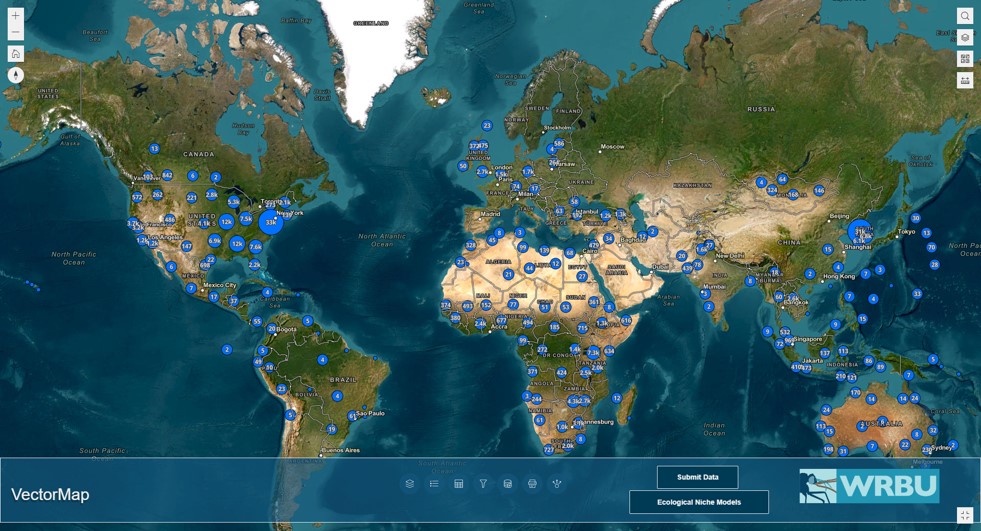Click the WRBU logo

point(869,486)
